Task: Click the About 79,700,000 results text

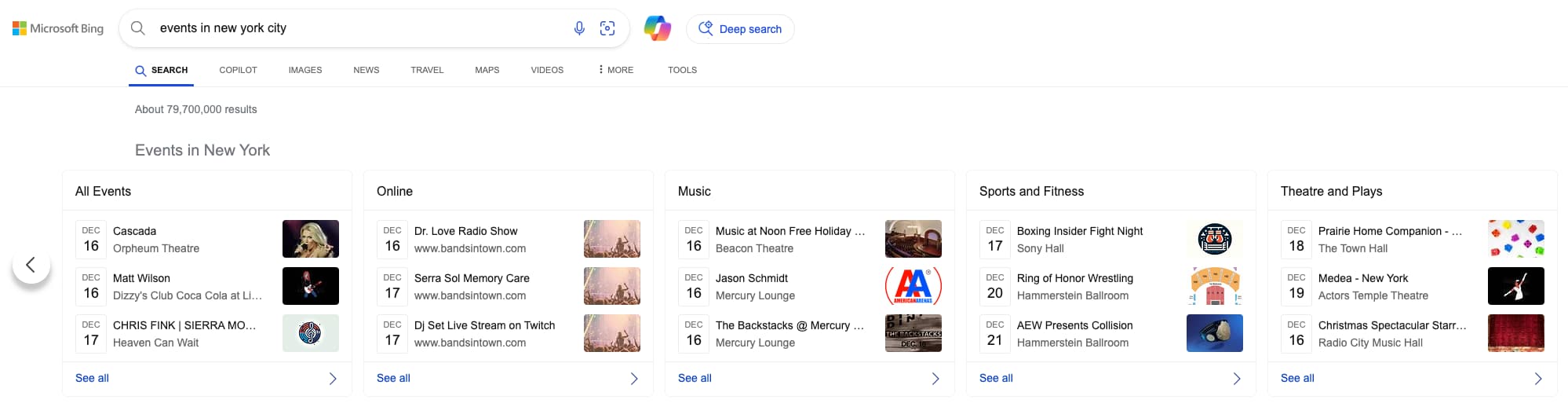Action: (x=195, y=109)
